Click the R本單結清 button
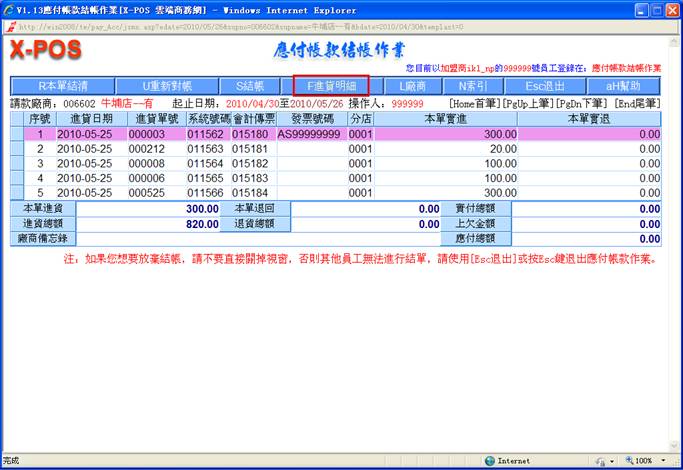 tap(56, 86)
